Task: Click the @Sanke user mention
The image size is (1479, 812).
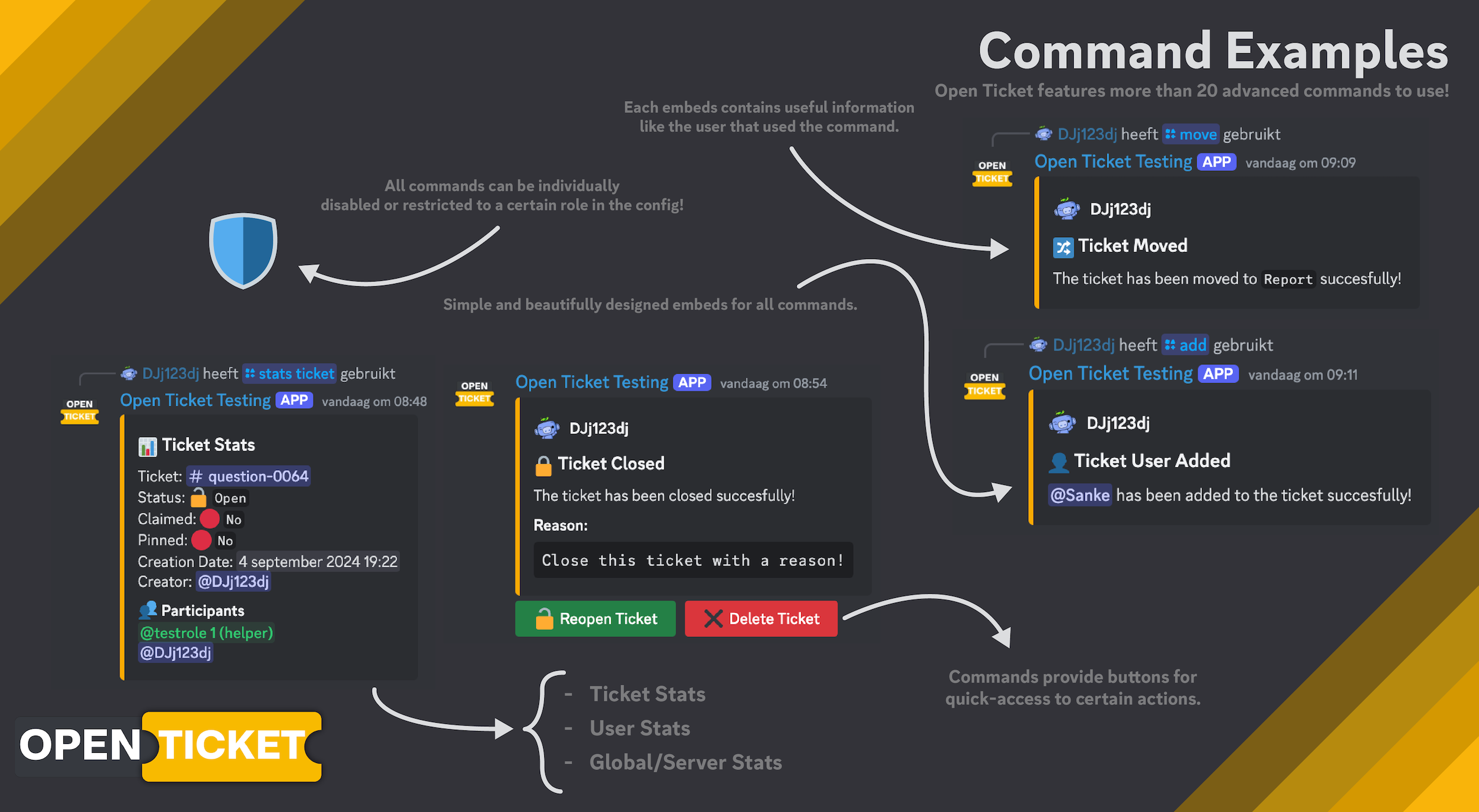Action: [x=1080, y=495]
